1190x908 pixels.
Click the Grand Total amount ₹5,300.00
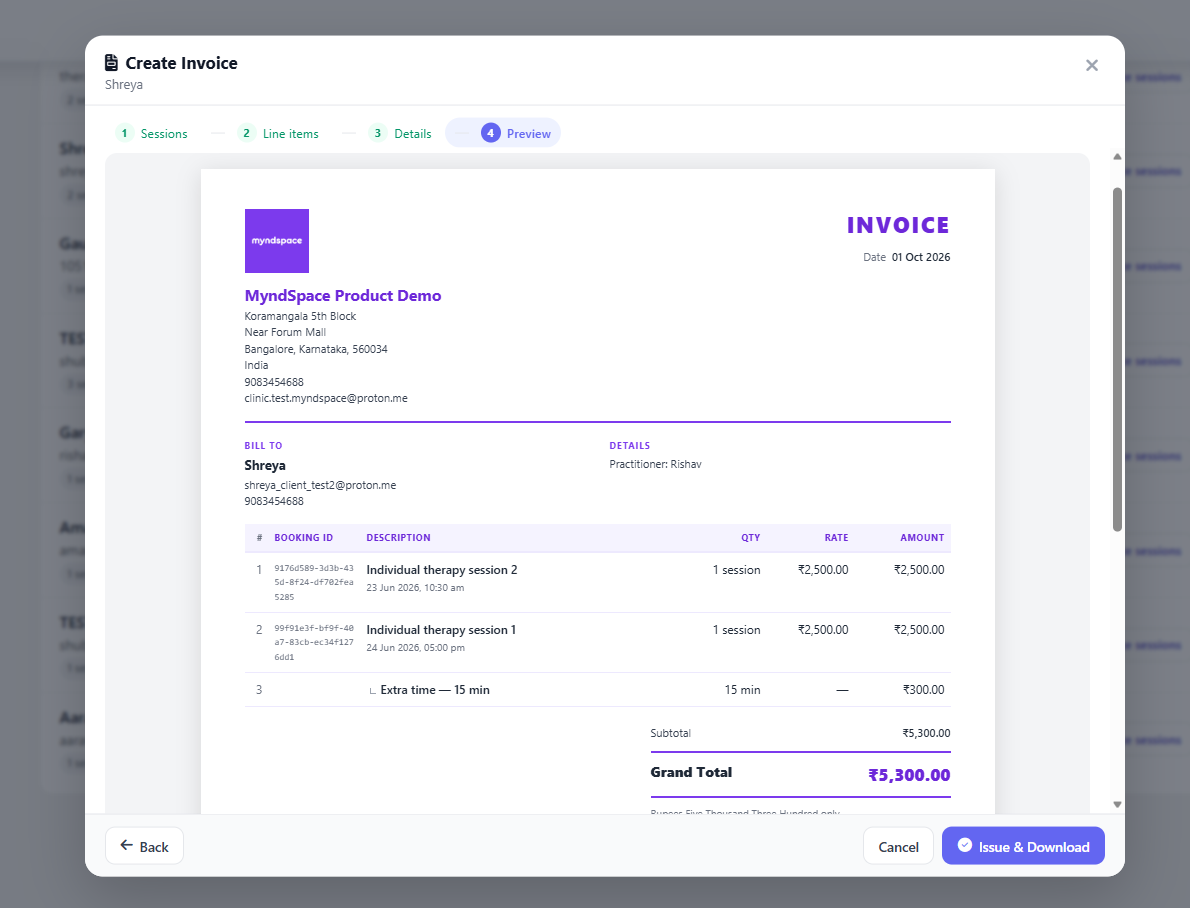click(909, 775)
